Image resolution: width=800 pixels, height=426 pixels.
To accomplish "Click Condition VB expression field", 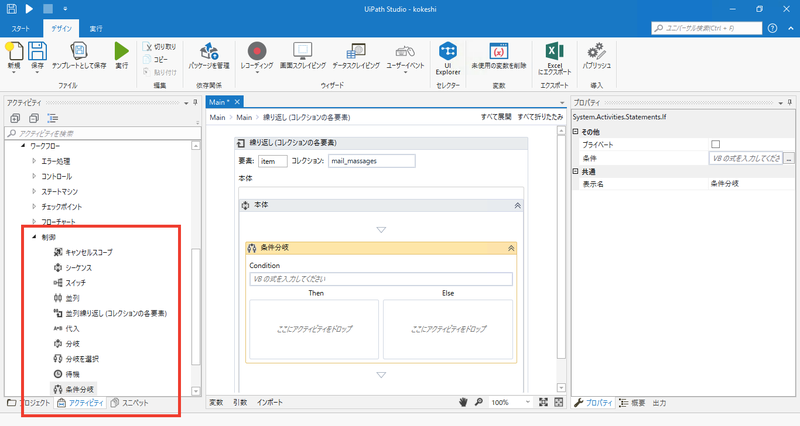I will coord(381,279).
